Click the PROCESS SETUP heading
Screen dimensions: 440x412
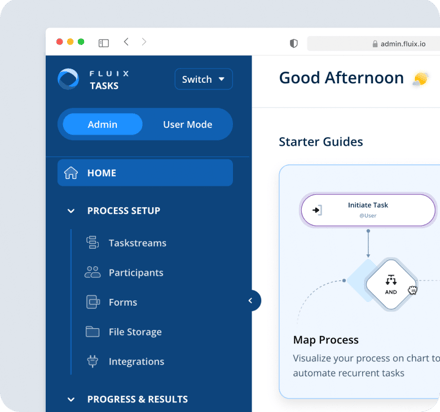coord(124,211)
